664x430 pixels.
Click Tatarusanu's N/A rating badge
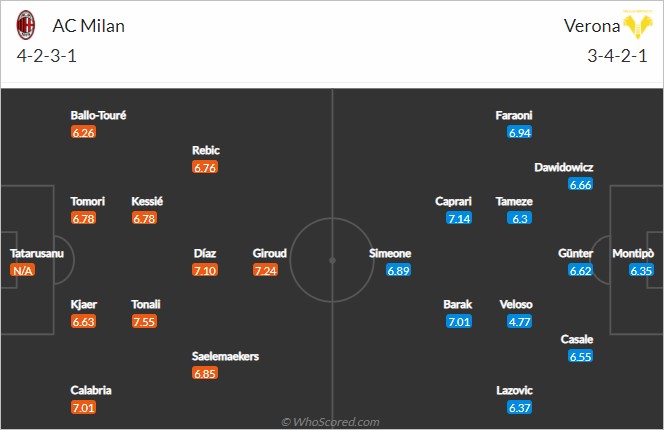point(22,270)
